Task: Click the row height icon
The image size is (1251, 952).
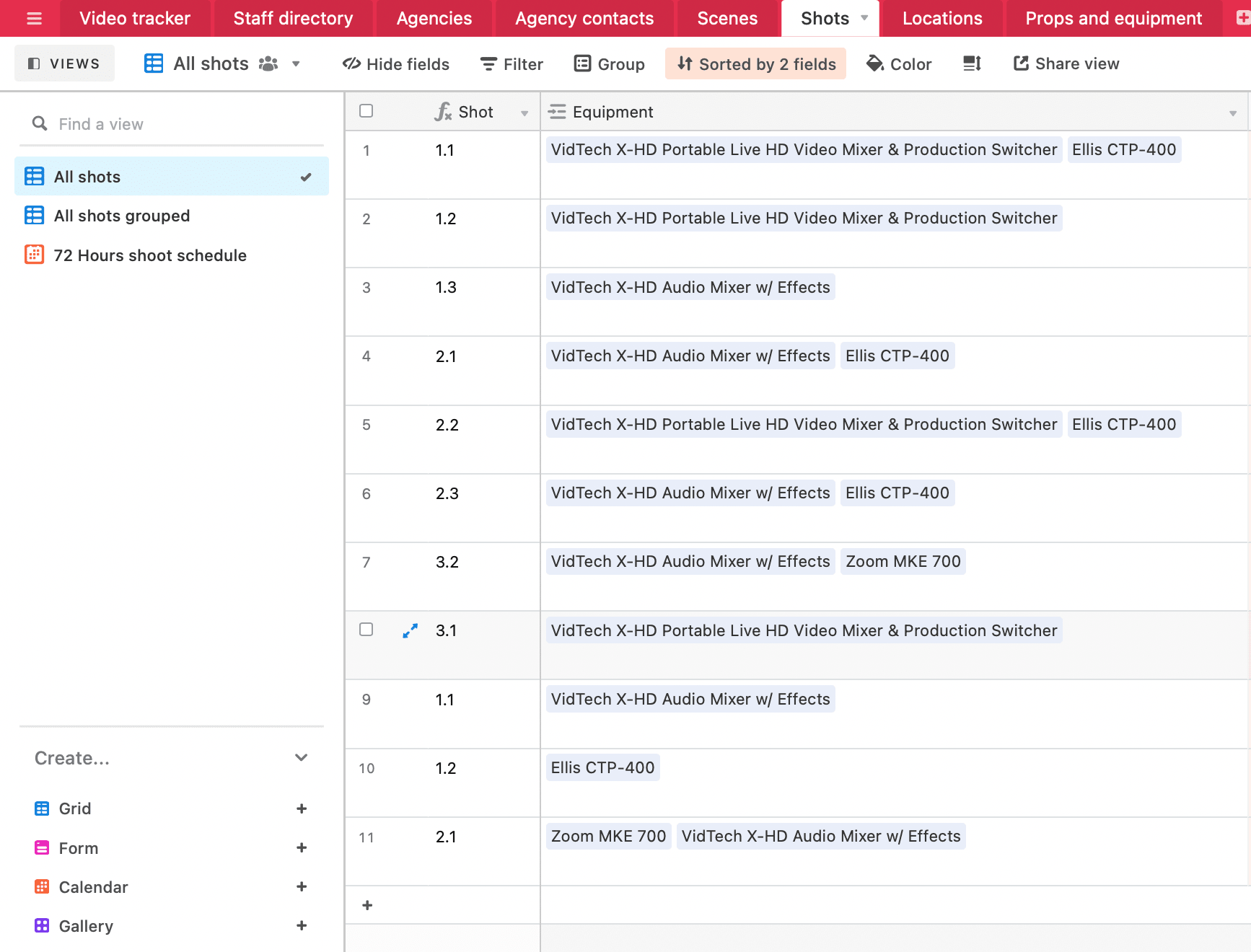Action: [x=972, y=63]
